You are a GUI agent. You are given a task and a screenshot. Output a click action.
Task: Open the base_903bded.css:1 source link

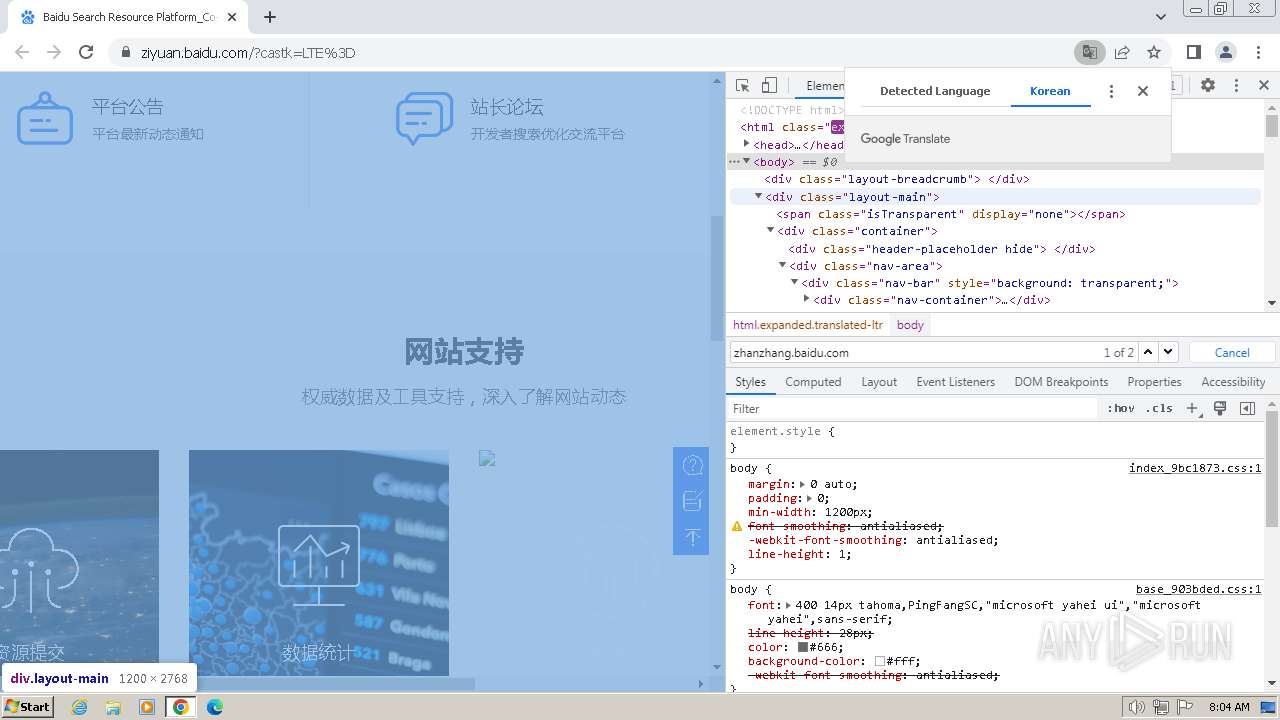point(1199,589)
